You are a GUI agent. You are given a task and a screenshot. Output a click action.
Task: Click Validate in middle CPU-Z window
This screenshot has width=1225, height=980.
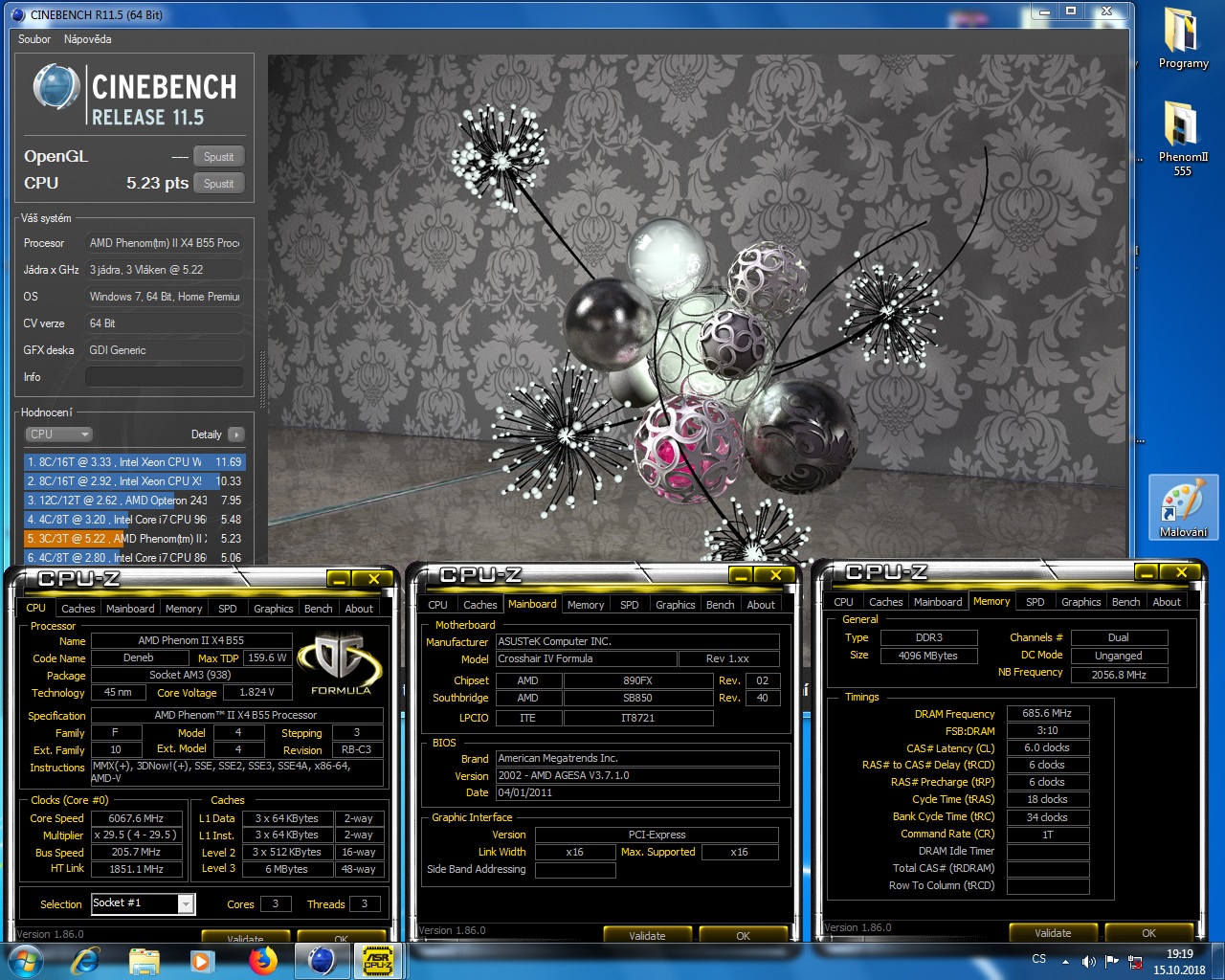[648, 935]
